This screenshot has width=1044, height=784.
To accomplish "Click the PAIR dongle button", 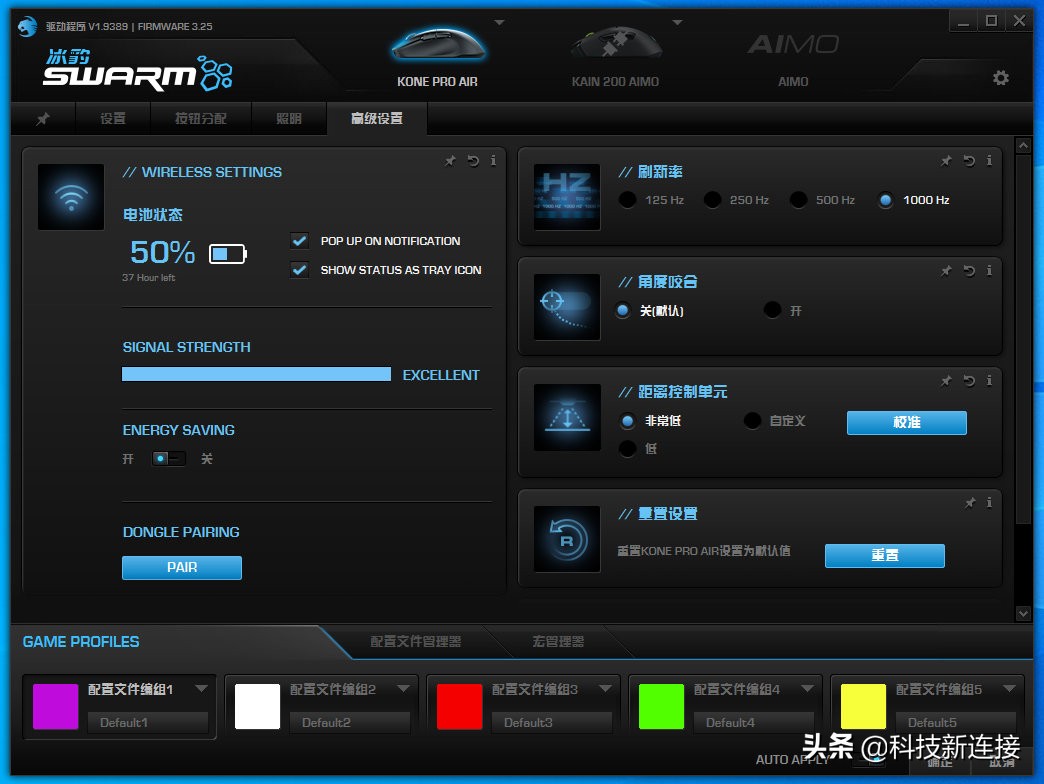I will [x=182, y=568].
